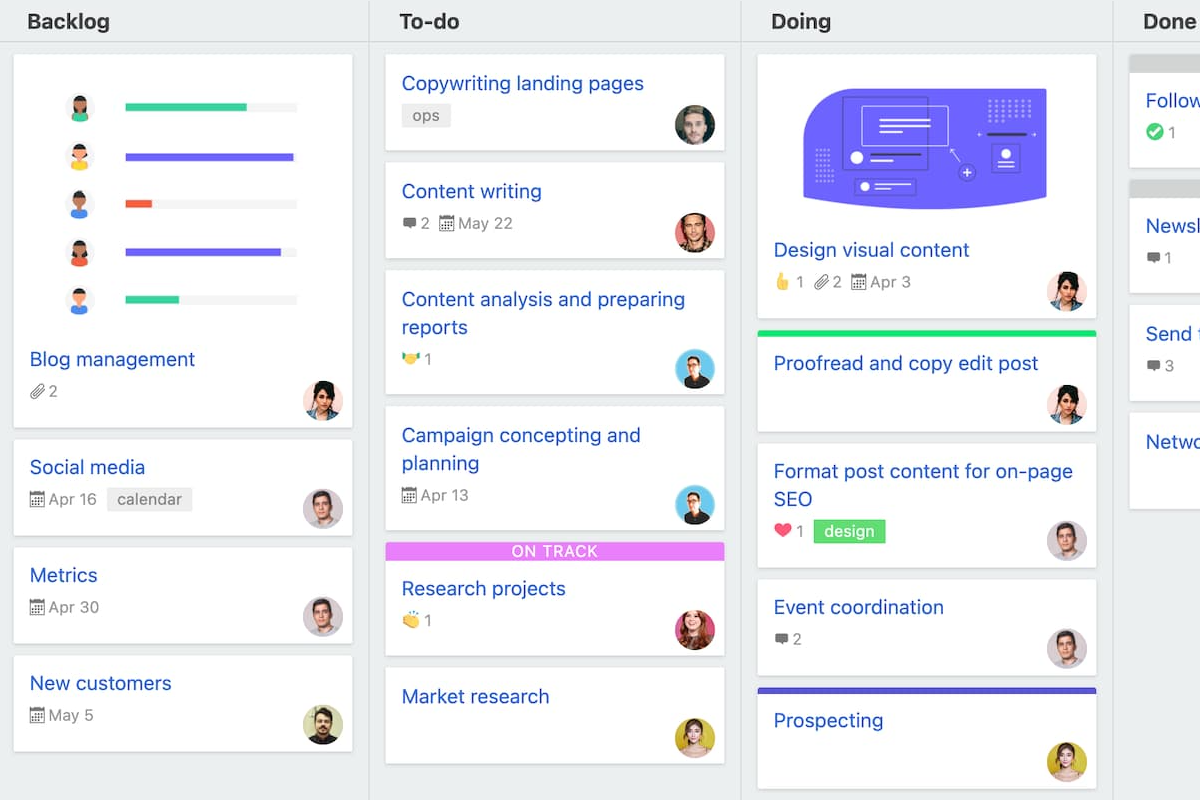Click calendar icon next to Apr 16
This screenshot has height=800, width=1200.
tap(38, 499)
